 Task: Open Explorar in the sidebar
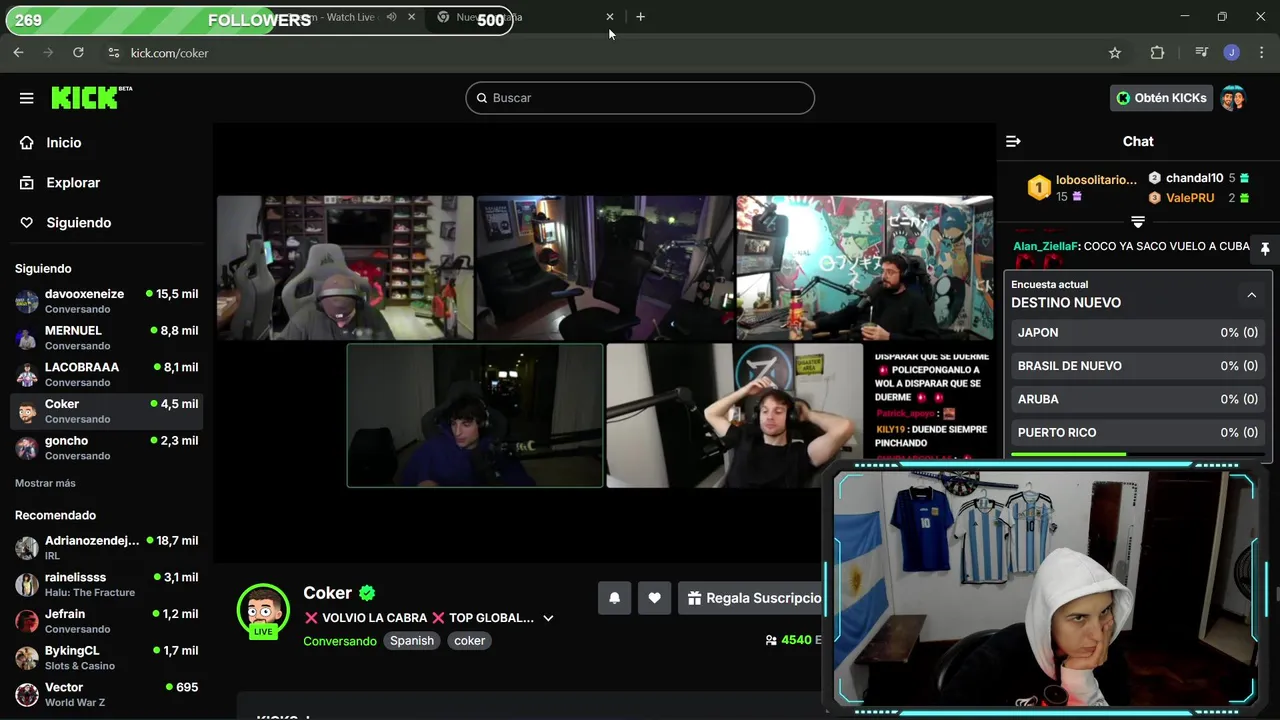pyautogui.click(x=73, y=183)
